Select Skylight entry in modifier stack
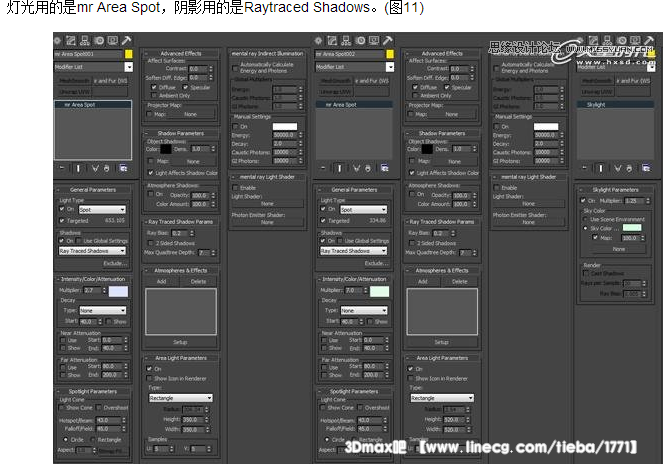 615,105
